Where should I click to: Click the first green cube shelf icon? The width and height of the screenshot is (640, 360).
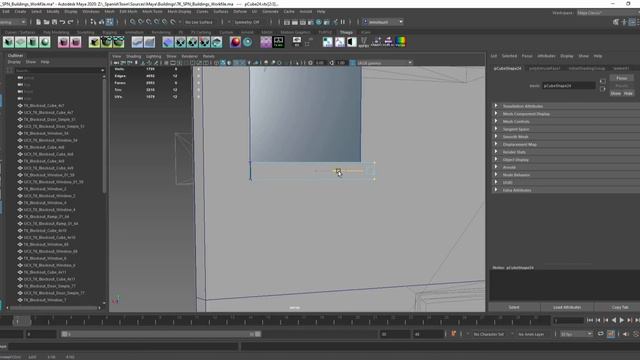tap(9, 42)
